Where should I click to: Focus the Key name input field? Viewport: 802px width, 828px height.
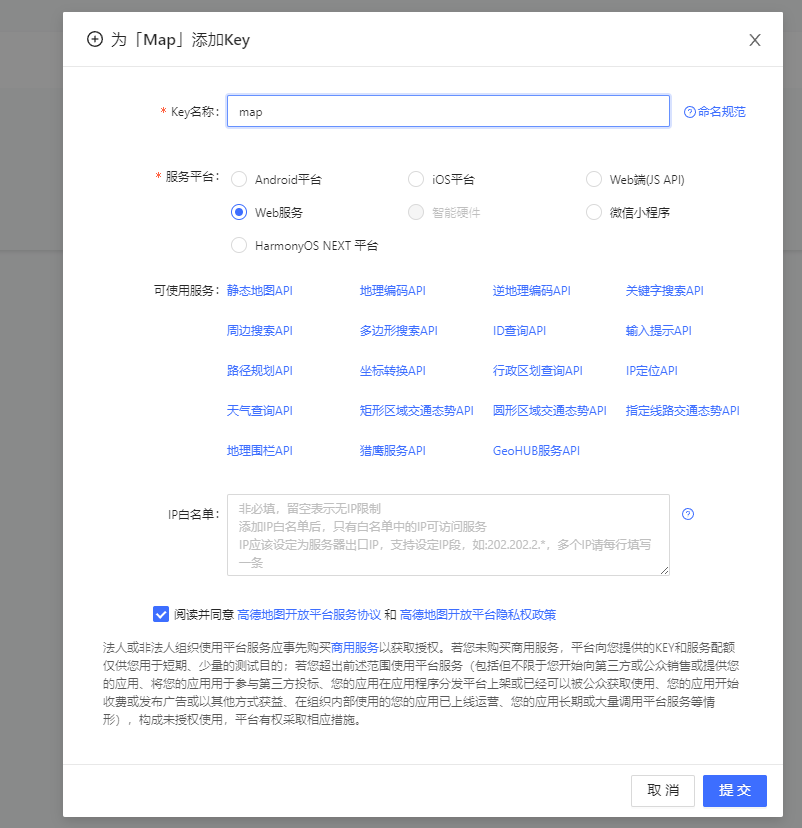[448, 111]
